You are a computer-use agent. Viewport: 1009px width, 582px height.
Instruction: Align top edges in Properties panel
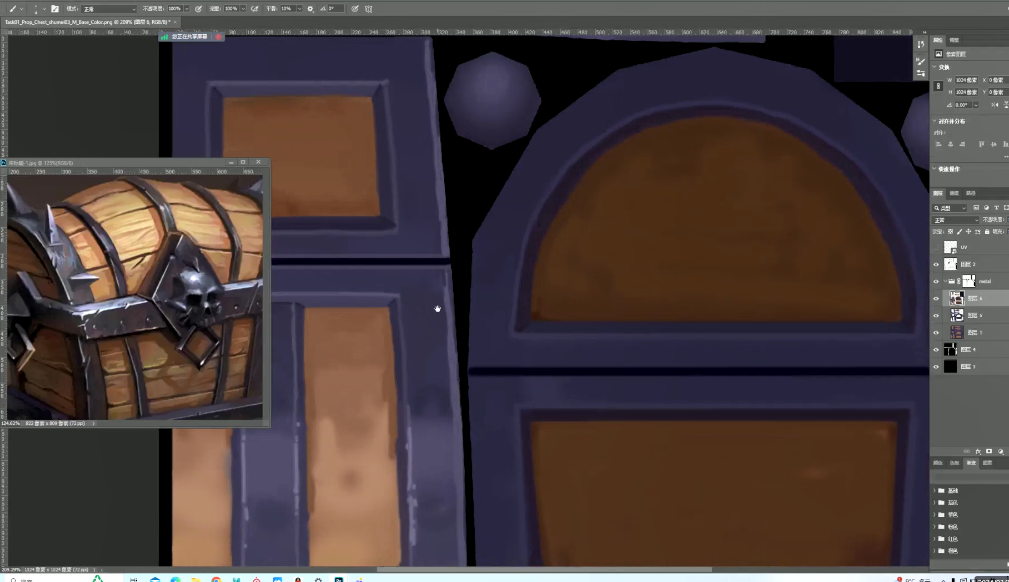tap(981, 144)
